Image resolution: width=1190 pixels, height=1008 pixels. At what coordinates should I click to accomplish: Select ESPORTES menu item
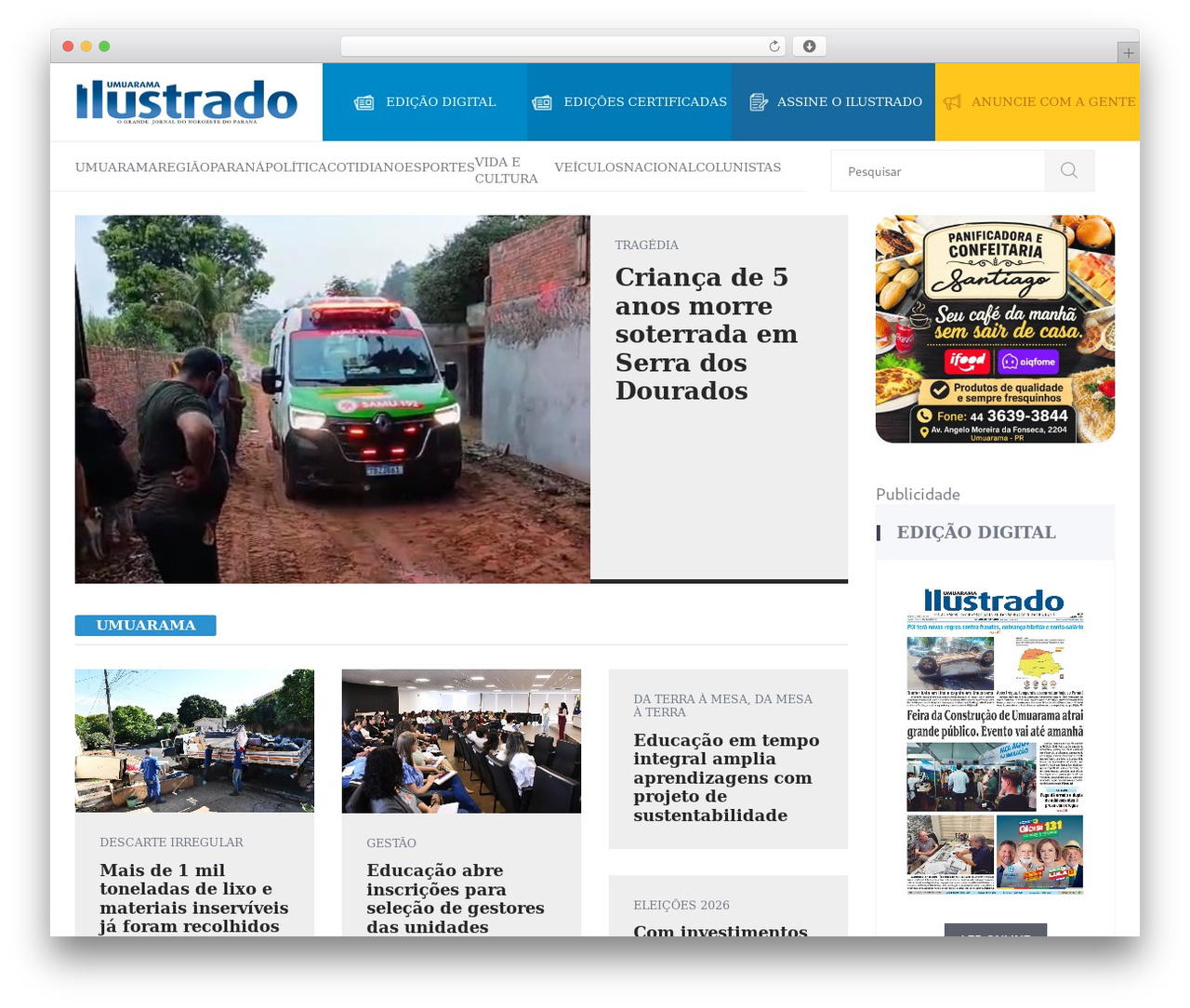coord(440,167)
